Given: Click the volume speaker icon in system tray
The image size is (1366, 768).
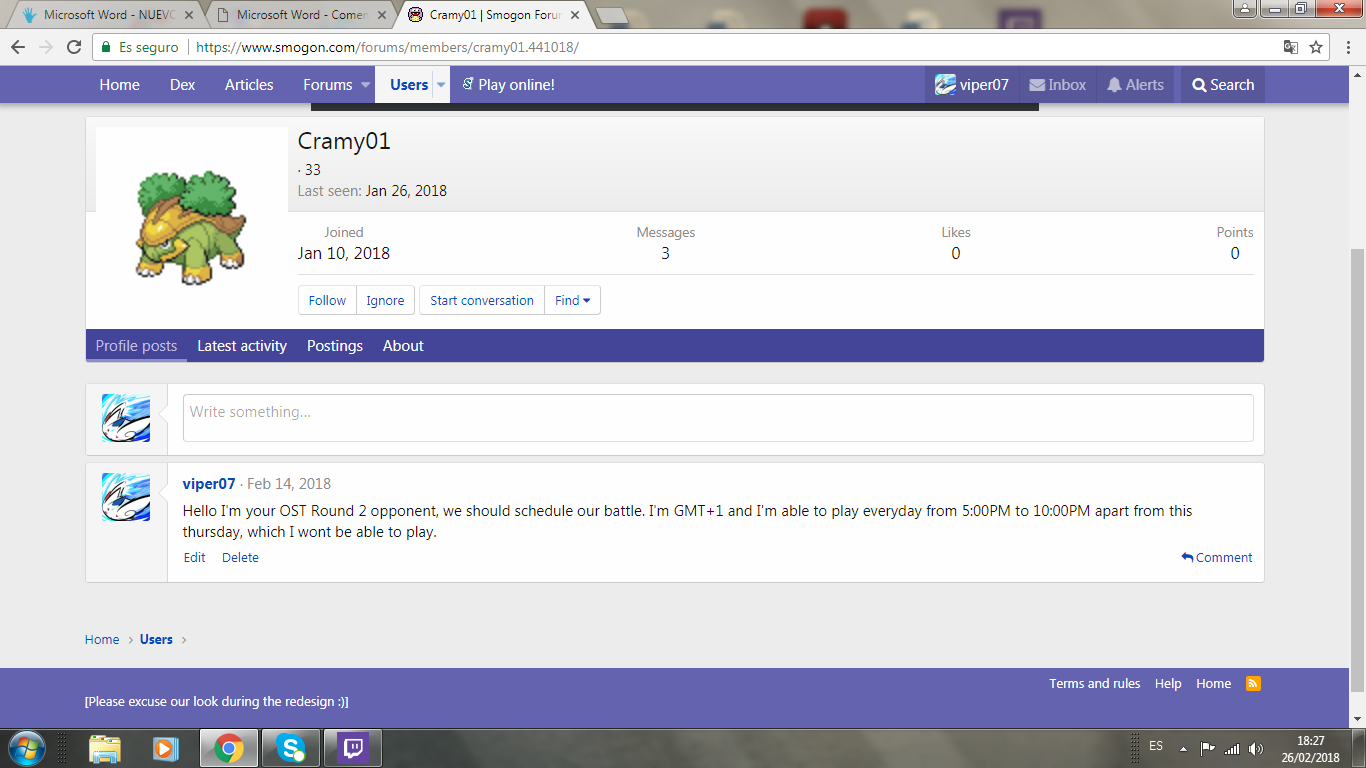Looking at the screenshot, I should pyautogui.click(x=1256, y=748).
